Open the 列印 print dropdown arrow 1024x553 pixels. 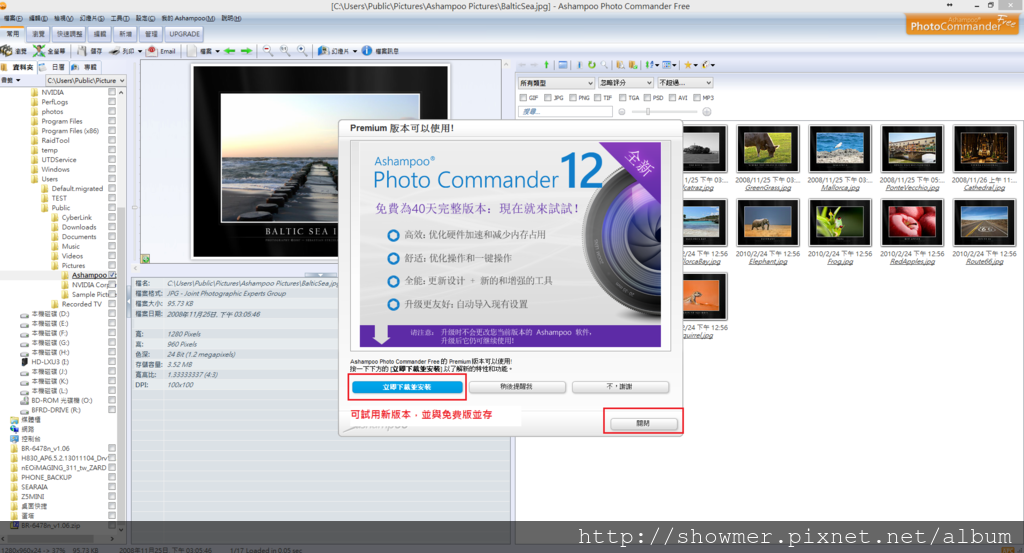pyautogui.click(x=140, y=51)
